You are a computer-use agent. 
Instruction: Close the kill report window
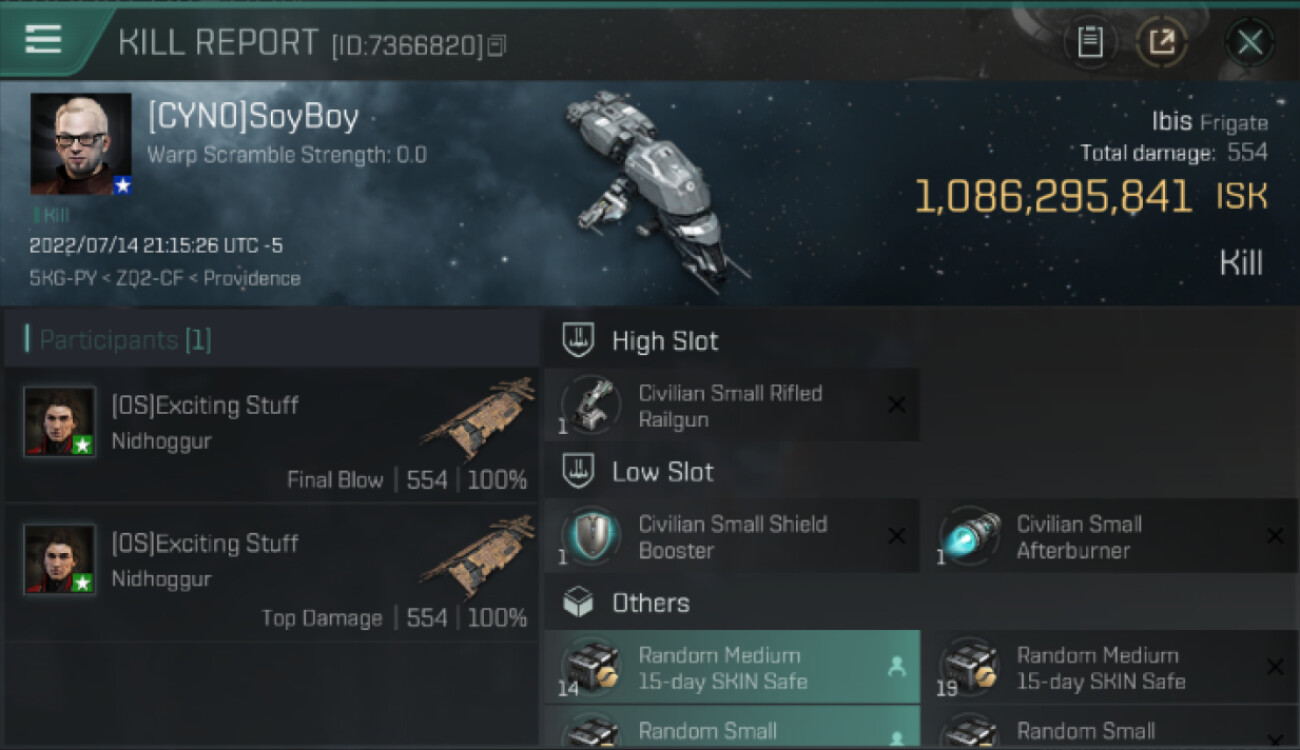pyautogui.click(x=1249, y=42)
